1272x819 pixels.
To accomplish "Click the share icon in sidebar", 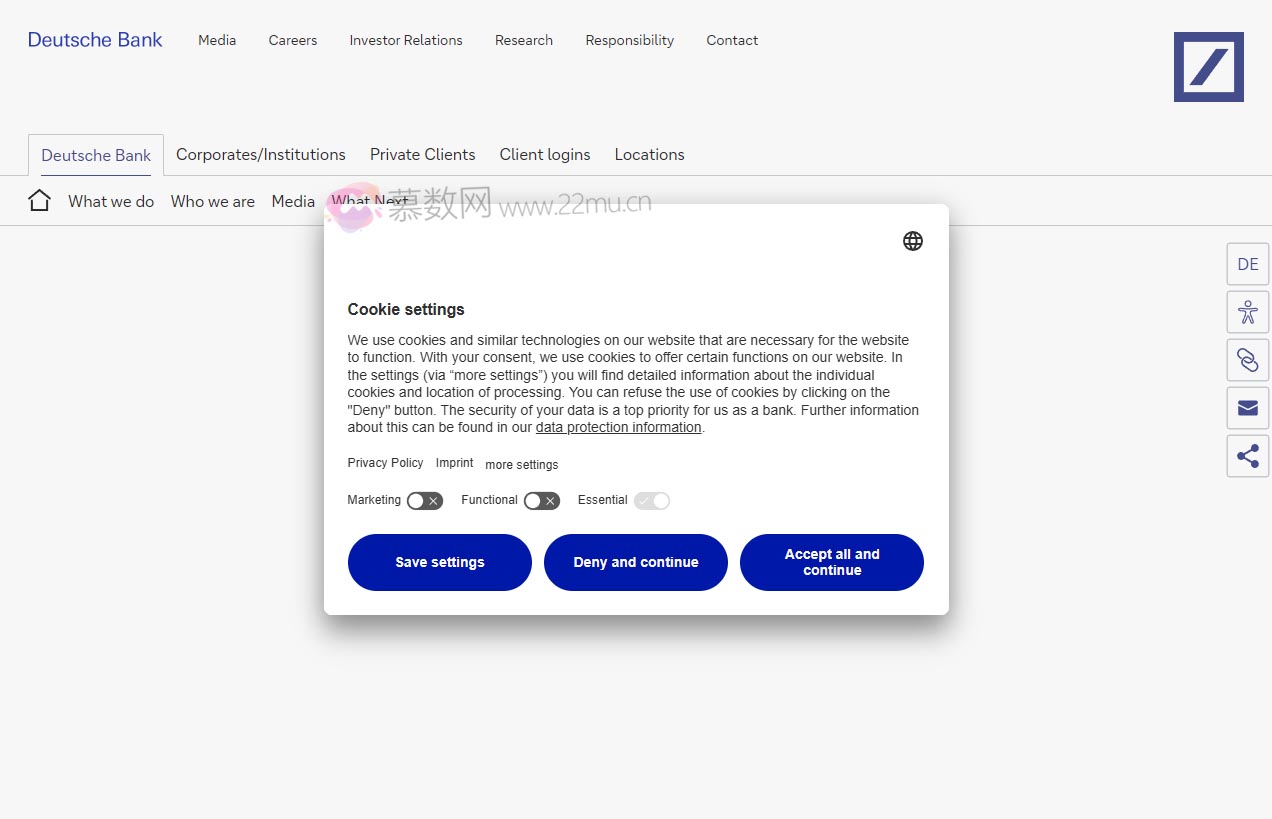I will pyautogui.click(x=1247, y=456).
